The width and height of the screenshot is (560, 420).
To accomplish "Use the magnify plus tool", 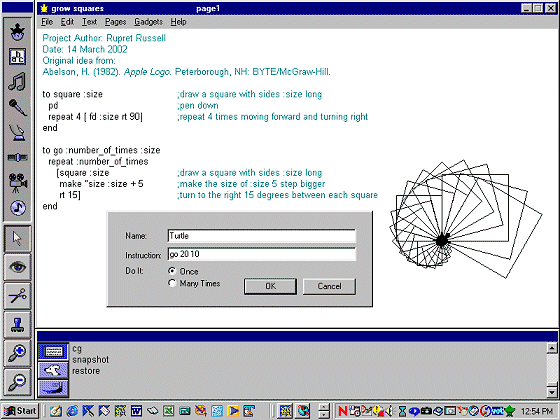I will tap(17, 353).
